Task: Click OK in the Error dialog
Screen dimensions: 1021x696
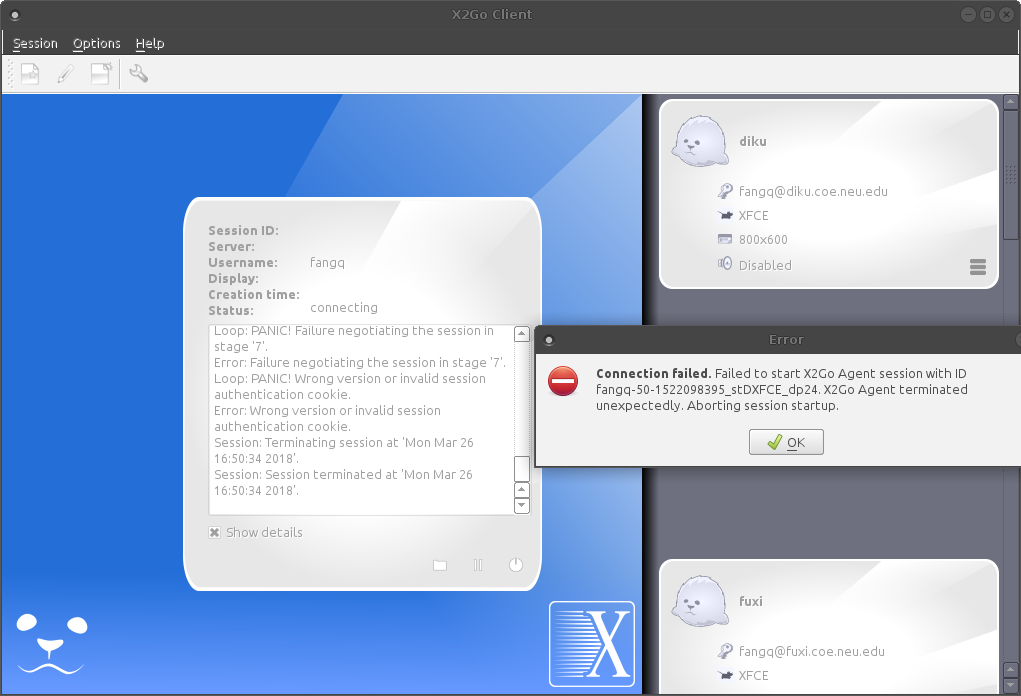Action: coord(786,442)
